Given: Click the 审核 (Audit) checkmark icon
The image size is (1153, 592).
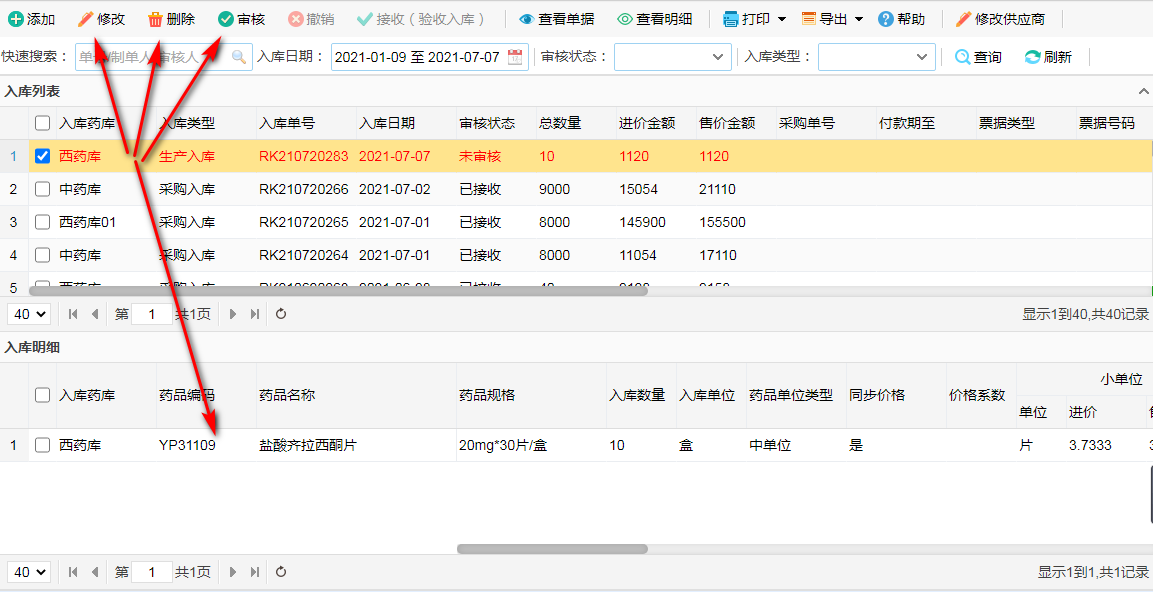Looking at the screenshot, I should (226, 19).
